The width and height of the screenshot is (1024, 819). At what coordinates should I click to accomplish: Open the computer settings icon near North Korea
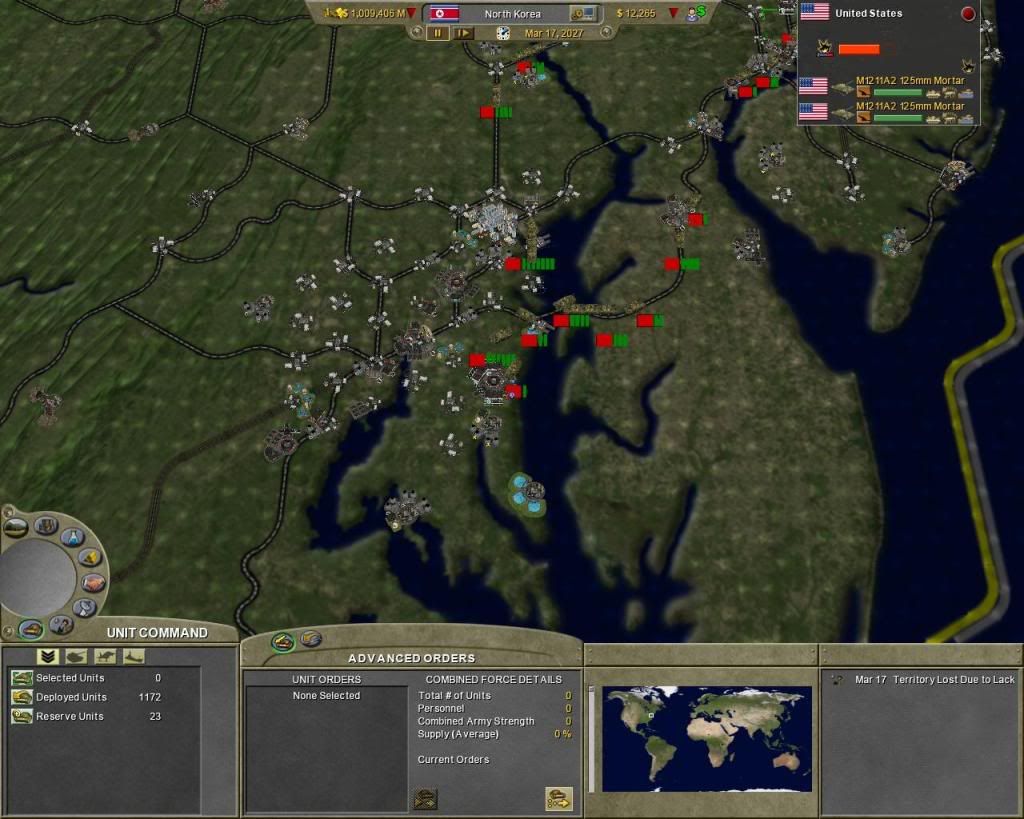pyautogui.click(x=583, y=13)
